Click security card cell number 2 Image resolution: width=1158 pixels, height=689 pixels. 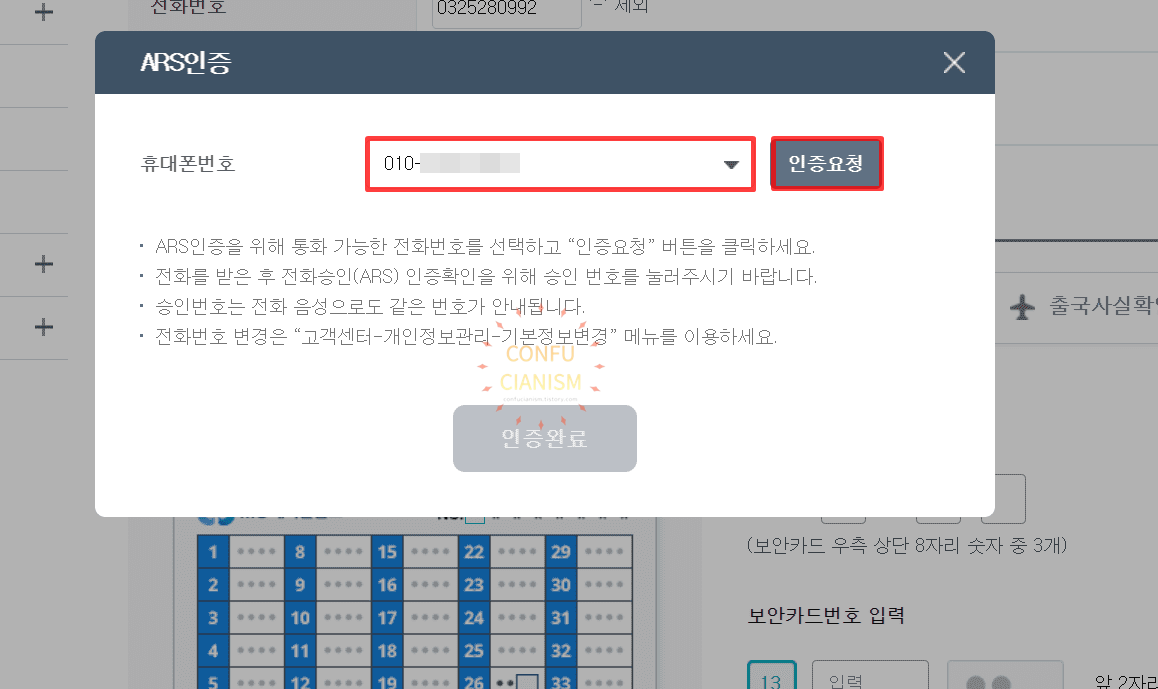[x=213, y=585]
